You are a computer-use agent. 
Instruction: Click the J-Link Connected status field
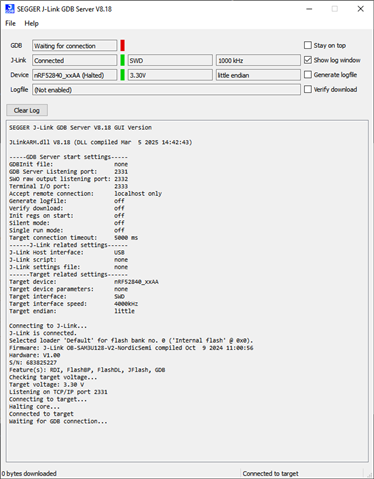click(x=75, y=60)
